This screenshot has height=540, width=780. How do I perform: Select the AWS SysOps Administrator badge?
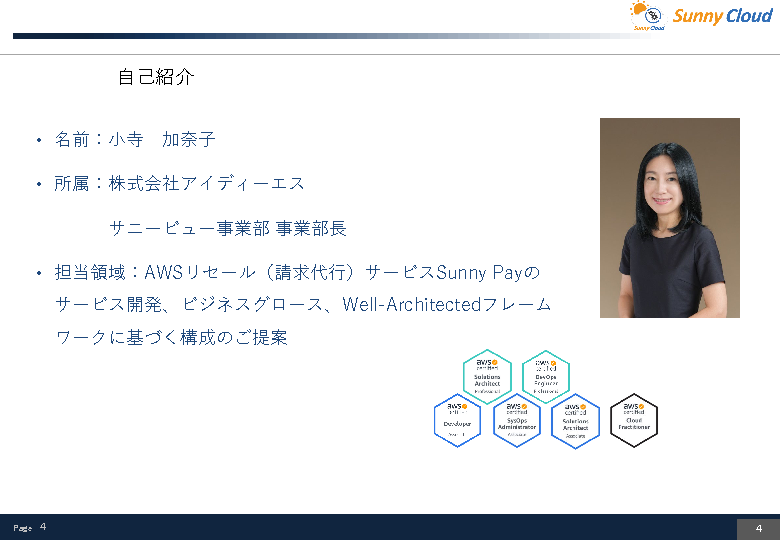pos(516,420)
